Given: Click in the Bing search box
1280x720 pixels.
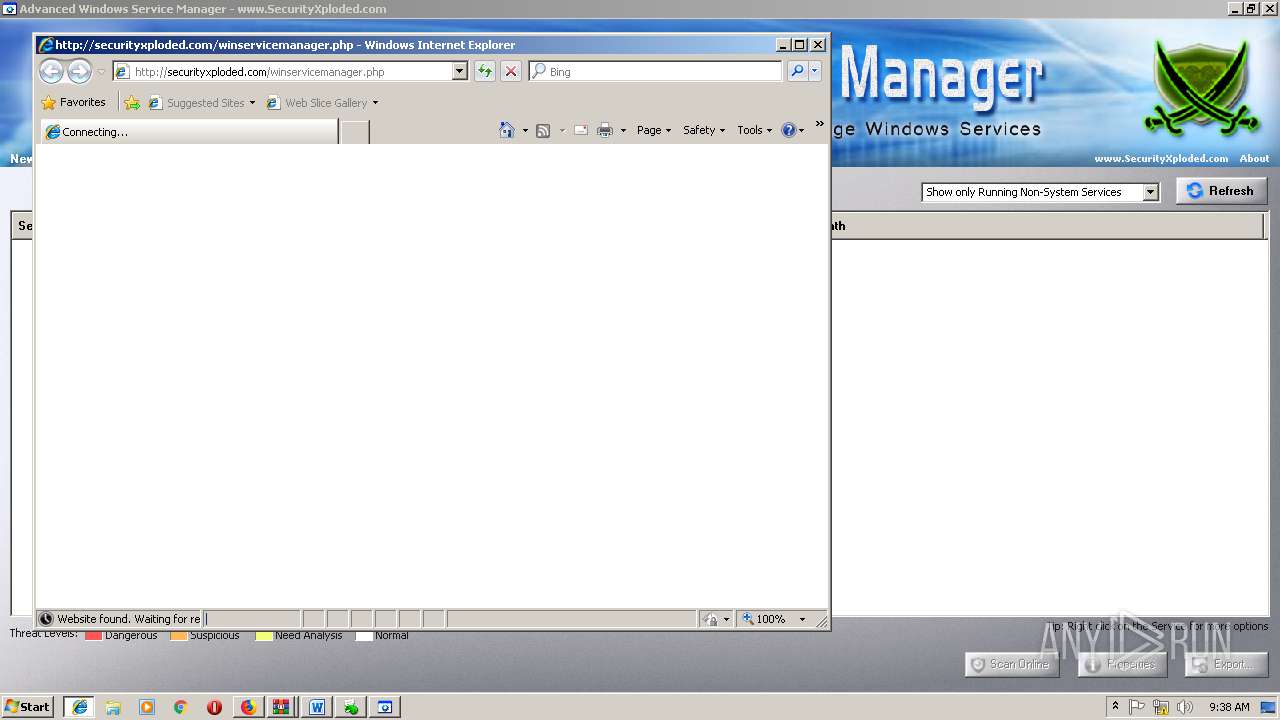Looking at the screenshot, I should (x=662, y=71).
